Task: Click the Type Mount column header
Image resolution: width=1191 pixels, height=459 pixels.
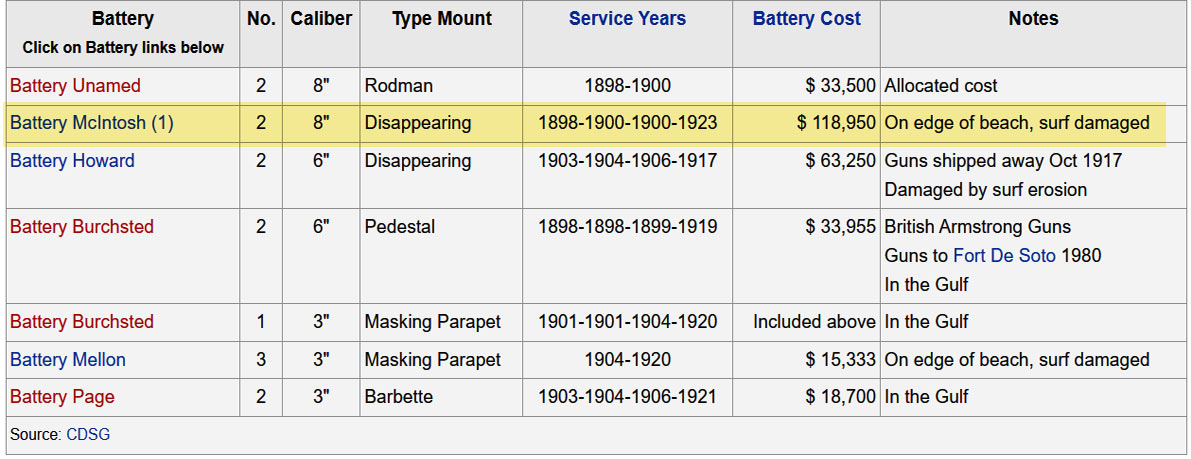Action: (x=441, y=19)
